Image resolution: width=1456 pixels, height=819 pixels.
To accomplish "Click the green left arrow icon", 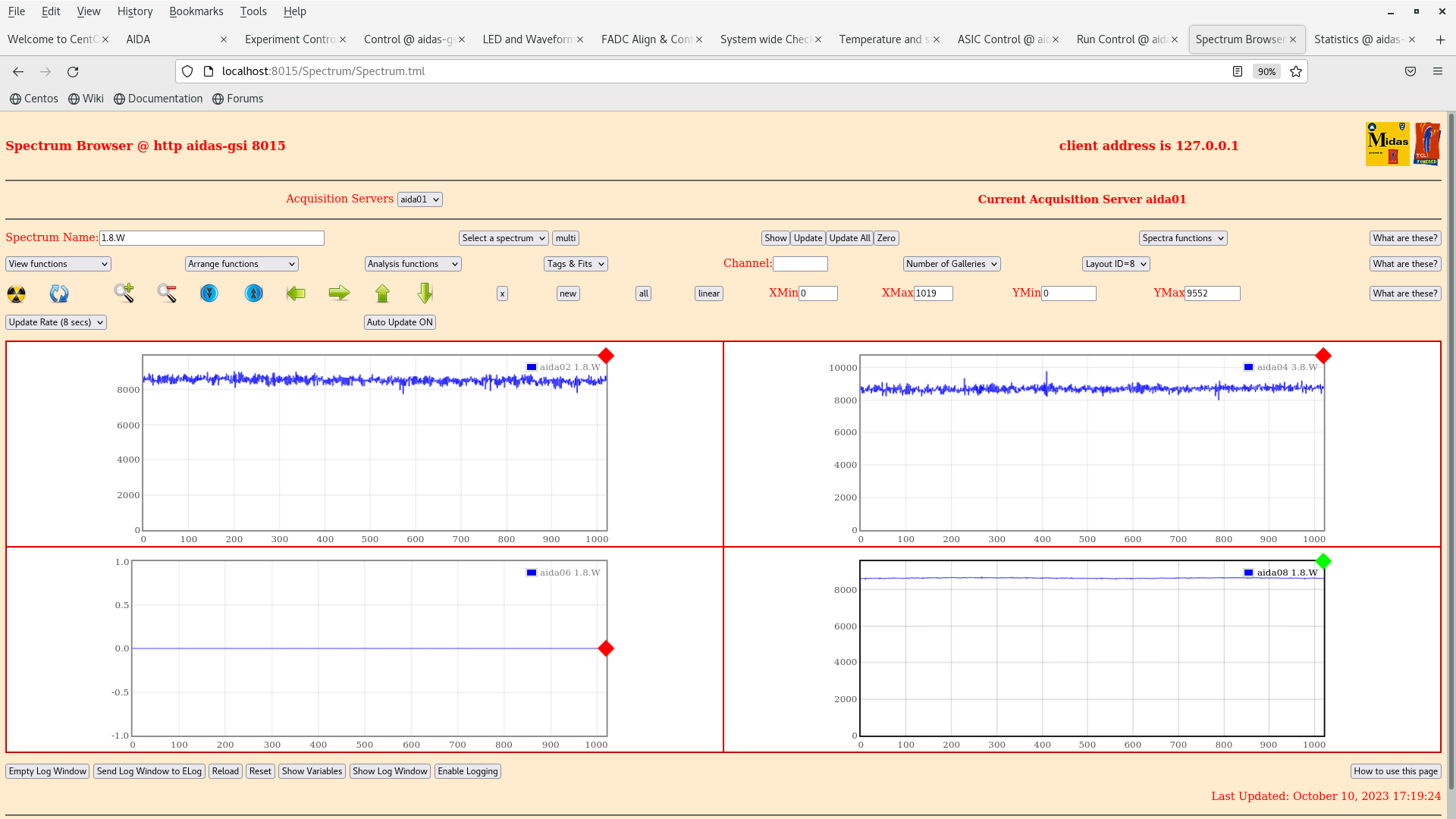I will (296, 293).
